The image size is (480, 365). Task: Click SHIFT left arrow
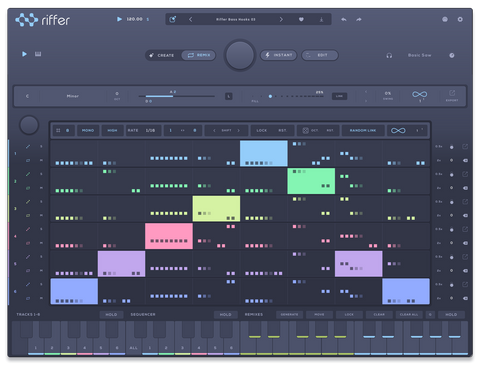[x=214, y=130]
